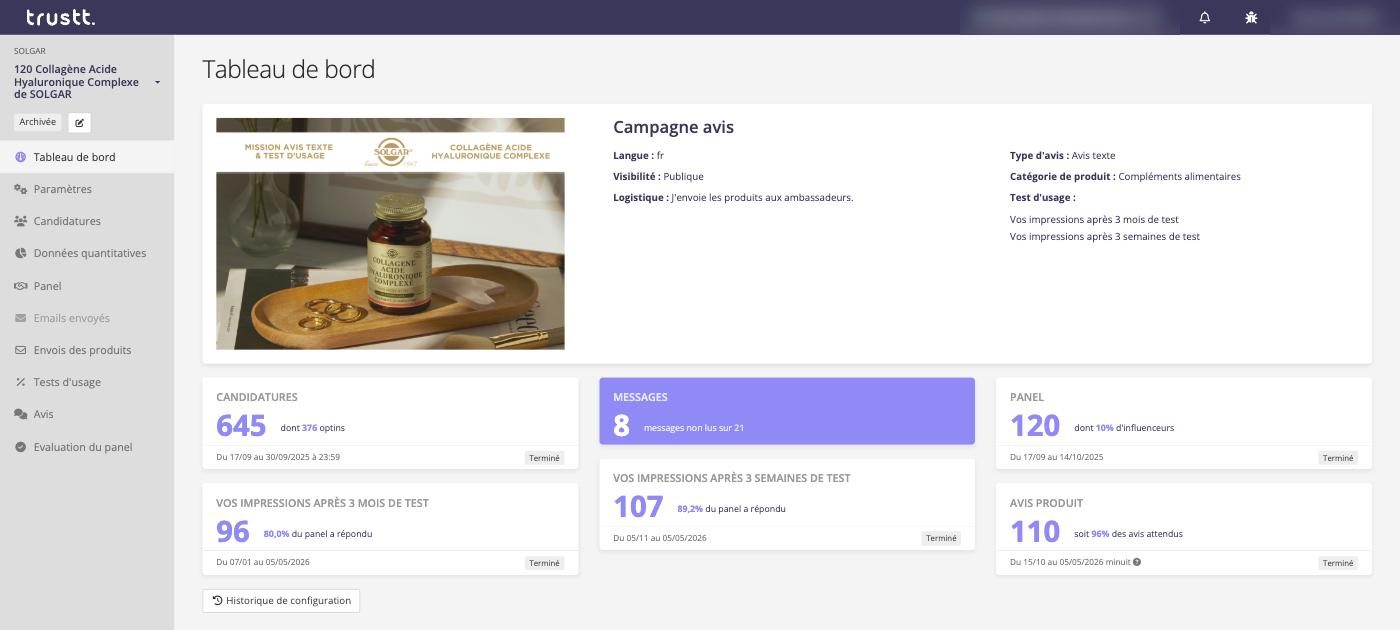This screenshot has width=1400, height=630.
Task: Click the Evaluation du panel check icon
Action: pyautogui.click(x=20, y=447)
